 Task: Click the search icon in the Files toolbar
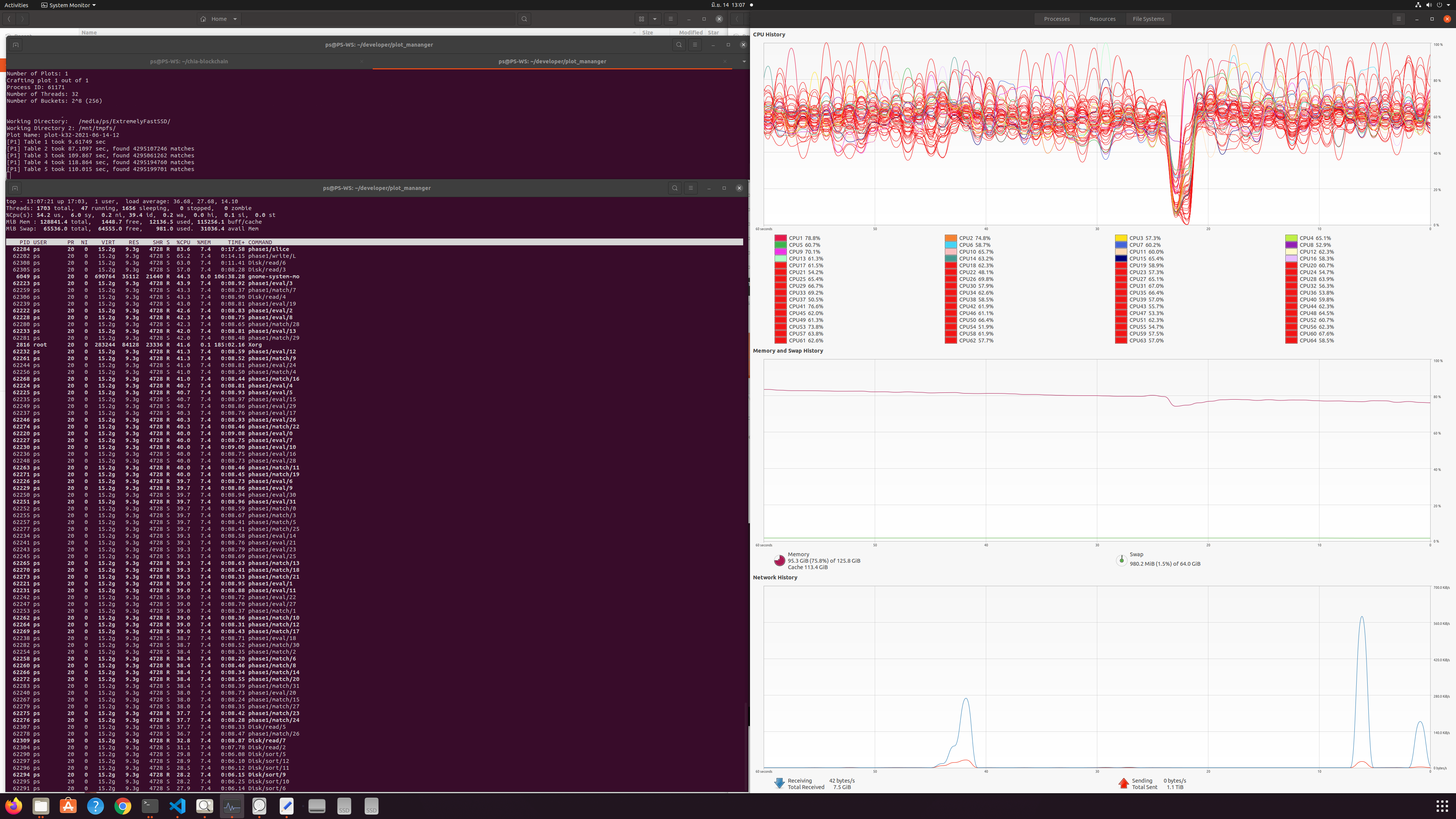524,19
